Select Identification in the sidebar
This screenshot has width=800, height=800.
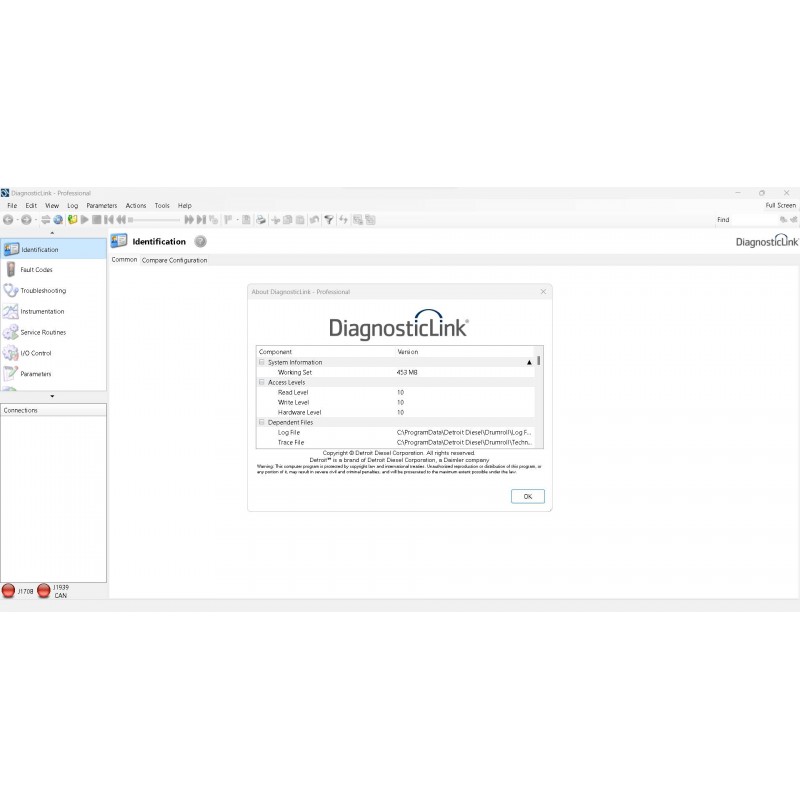[54, 249]
